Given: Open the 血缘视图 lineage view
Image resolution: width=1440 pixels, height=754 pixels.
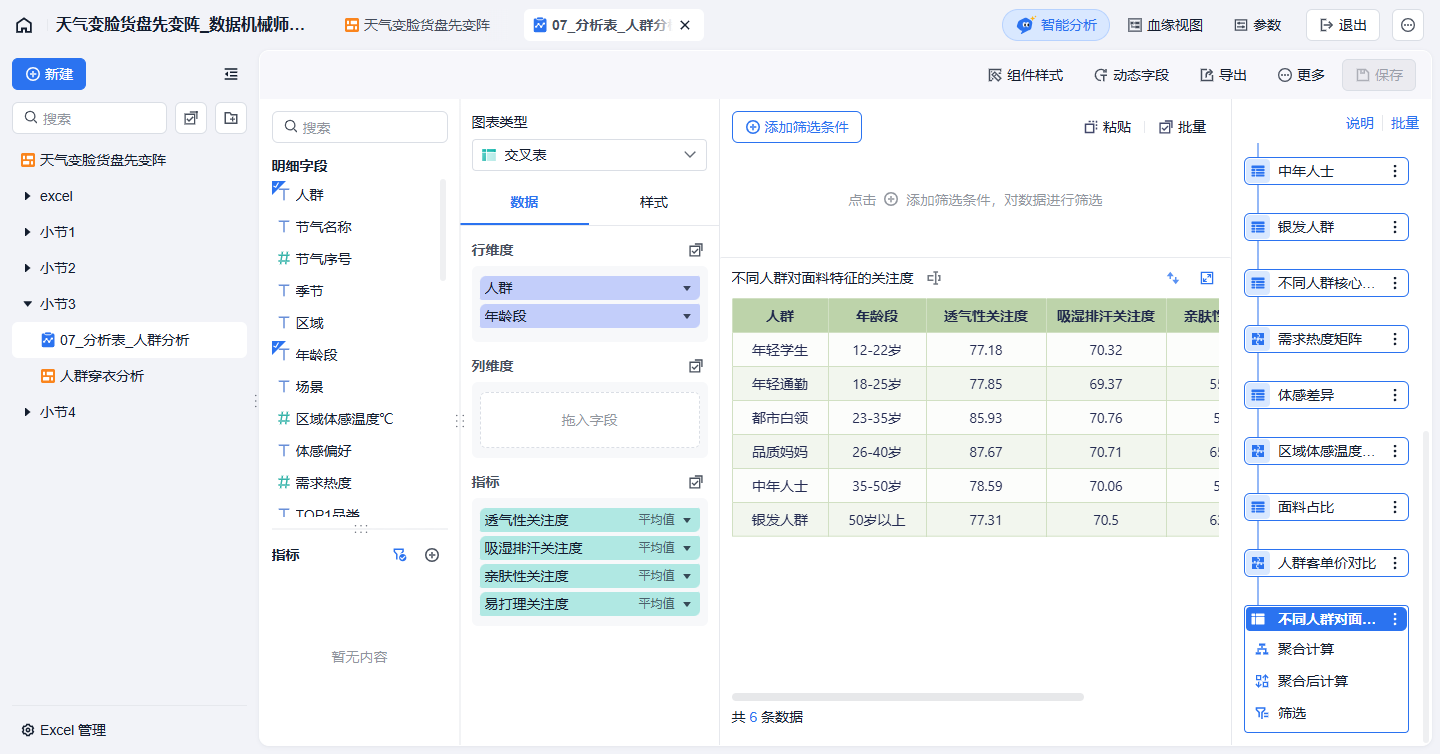Looking at the screenshot, I should tap(1165, 25).
